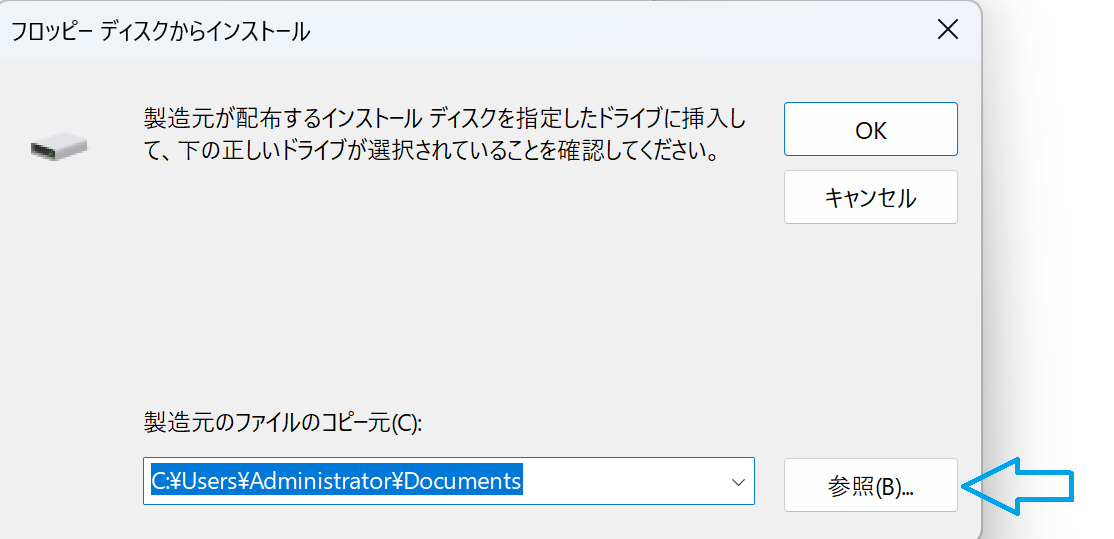Click the blue arrow pointing at 参照
This screenshot has width=1114, height=539.
click(1018, 486)
